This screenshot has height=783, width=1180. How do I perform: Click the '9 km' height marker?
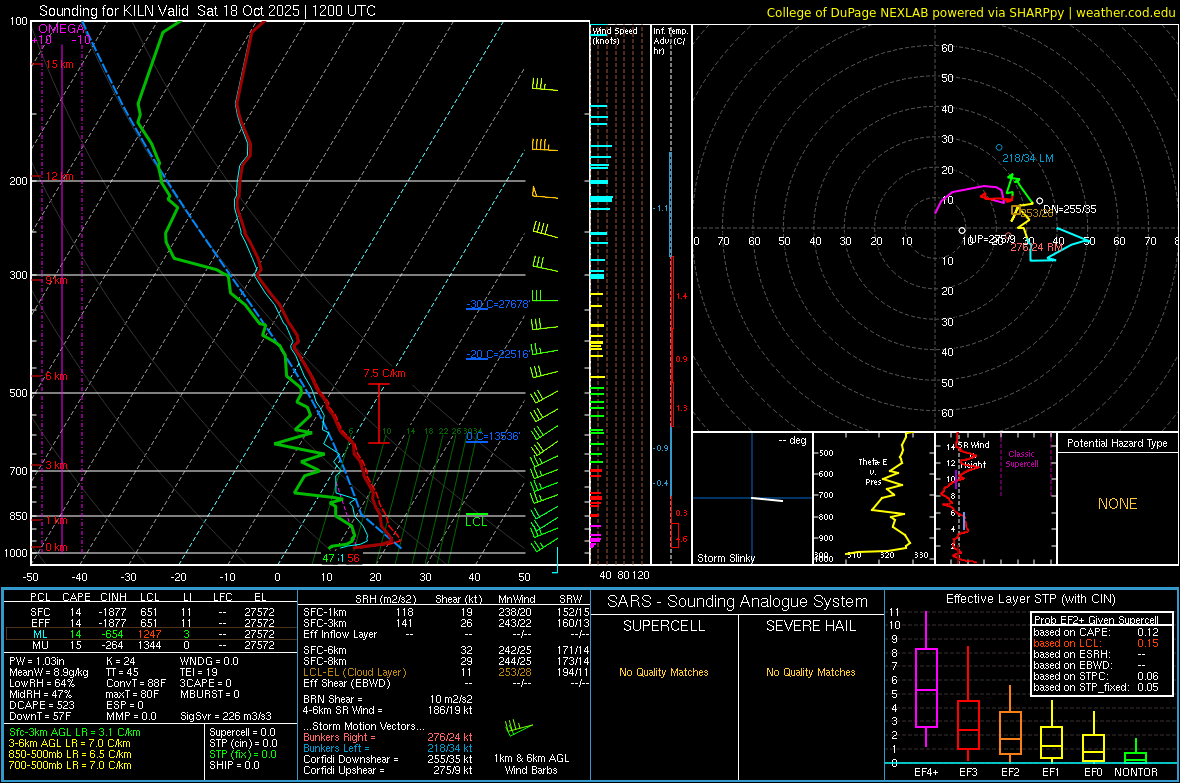coord(56,280)
